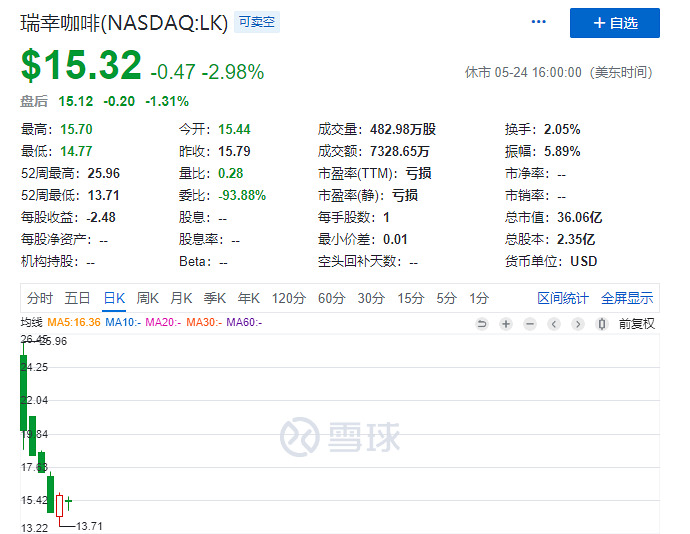Open the 区间统计 range statistics link
690x534 pixels.
(563, 298)
